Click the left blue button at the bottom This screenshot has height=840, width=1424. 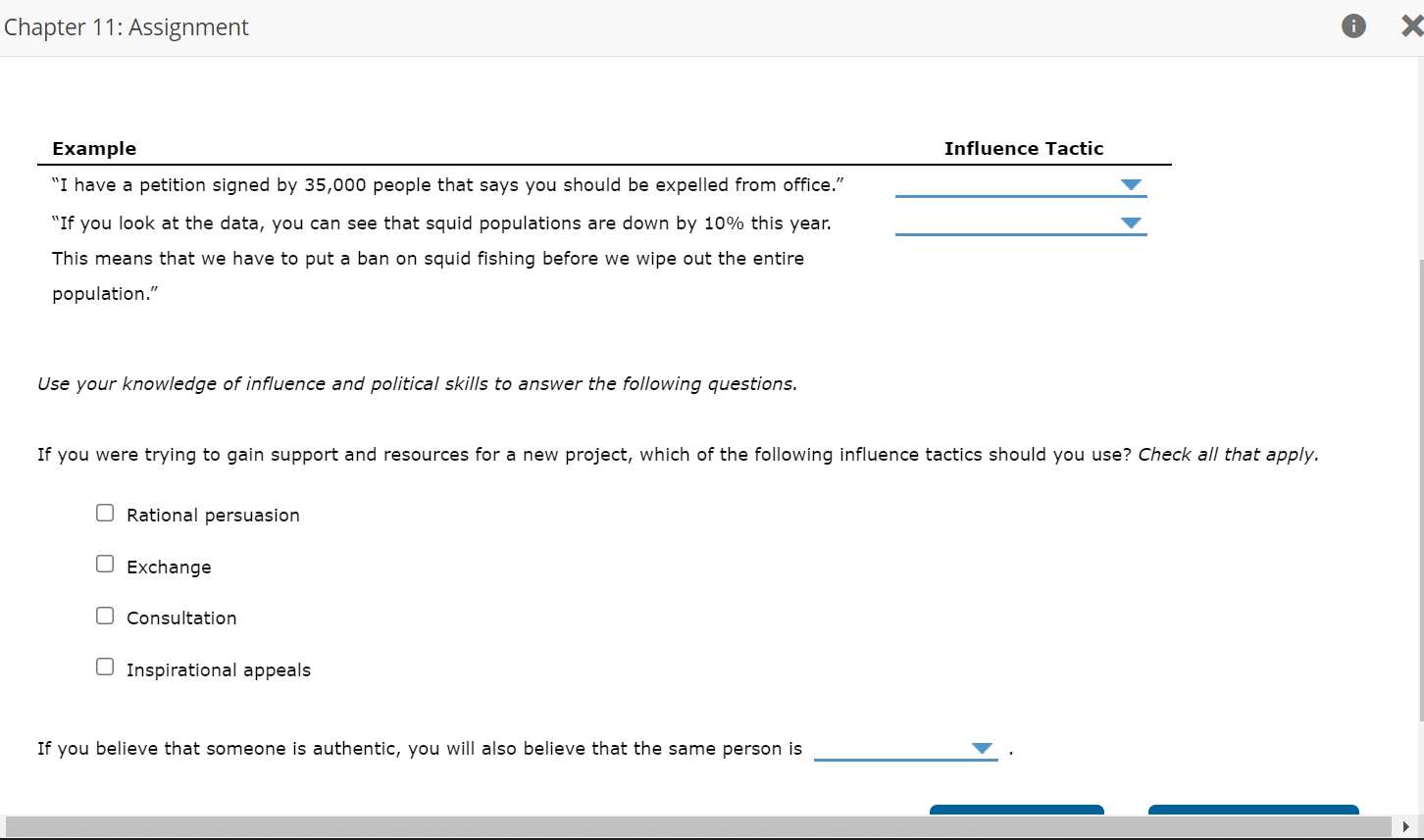pyautogui.click(x=1016, y=815)
